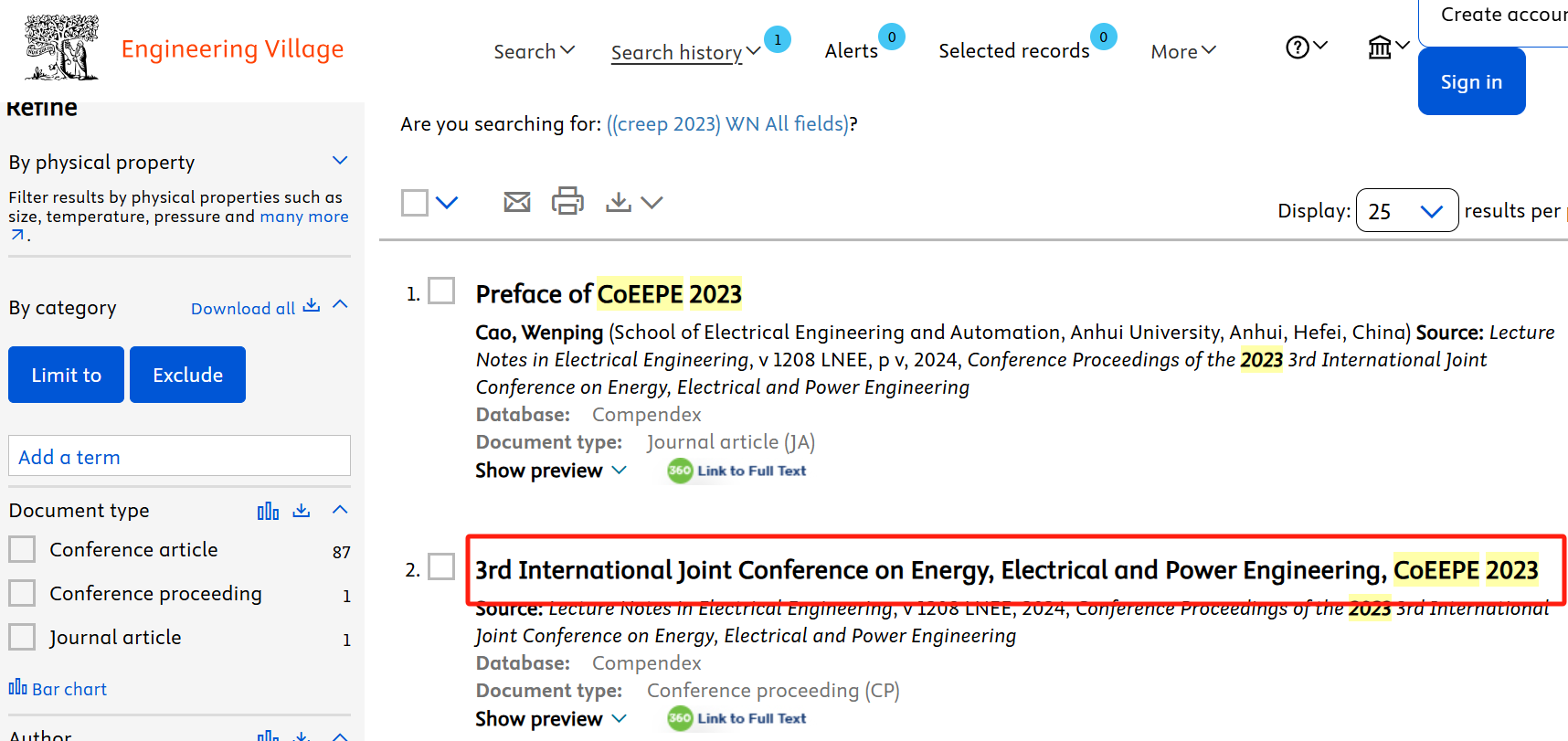Open the Search menu

click(x=534, y=51)
